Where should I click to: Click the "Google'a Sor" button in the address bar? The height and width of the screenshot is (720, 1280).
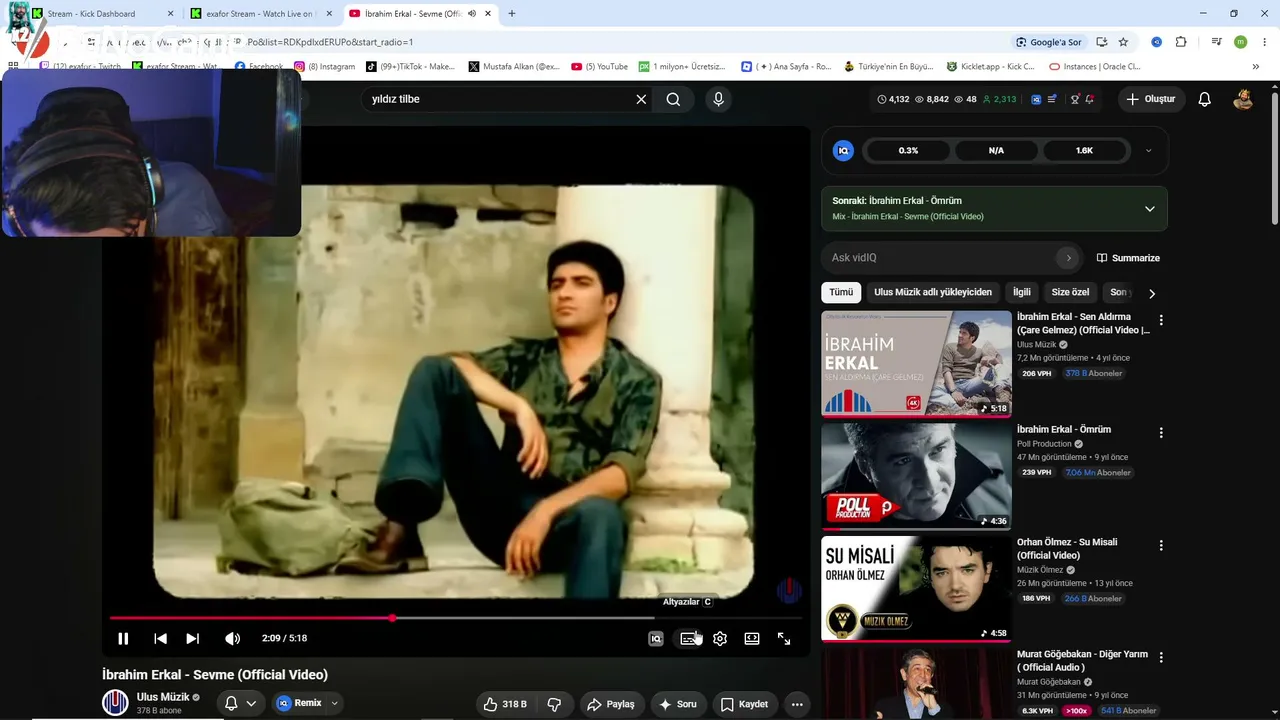(x=1048, y=42)
